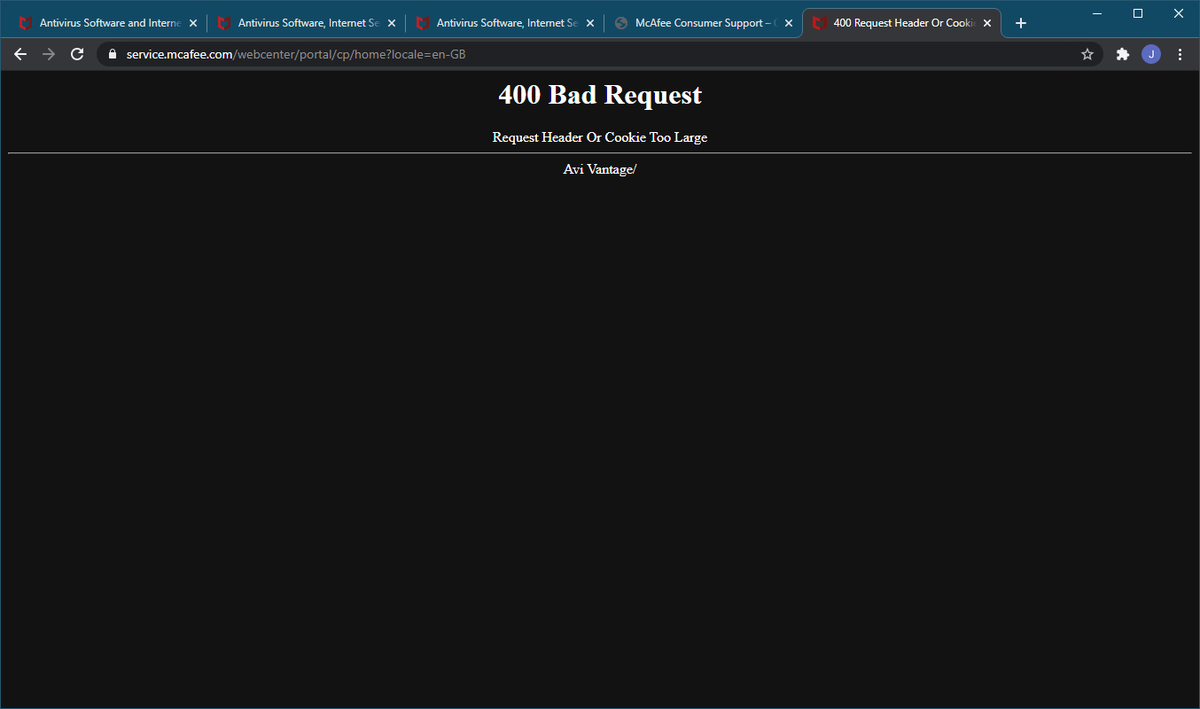Close the first Antivirus Software and Internet tab

(x=192, y=23)
